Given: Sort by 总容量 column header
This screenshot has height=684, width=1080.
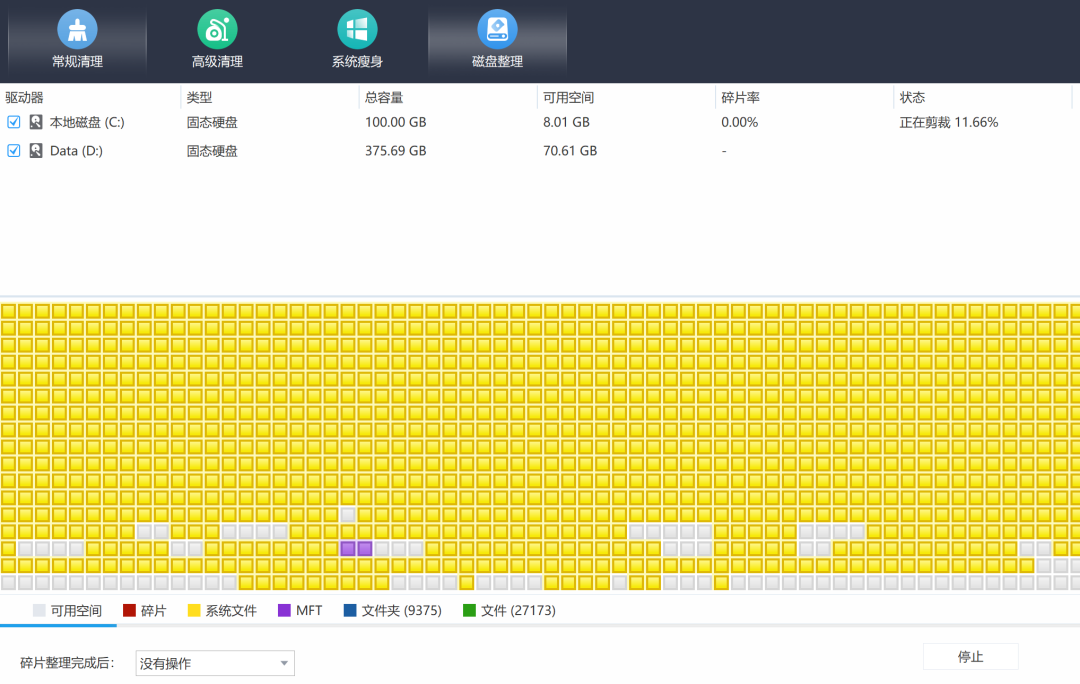Looking at the screenshot, I should pyautogui.click(x=384, y=98).
